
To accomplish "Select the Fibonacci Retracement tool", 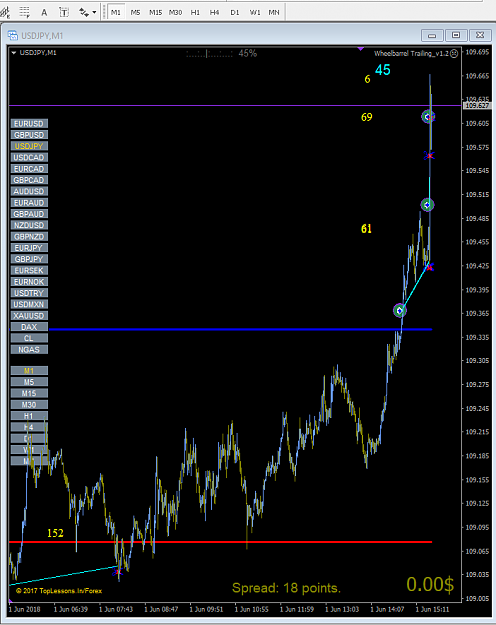I will [24, 12].
